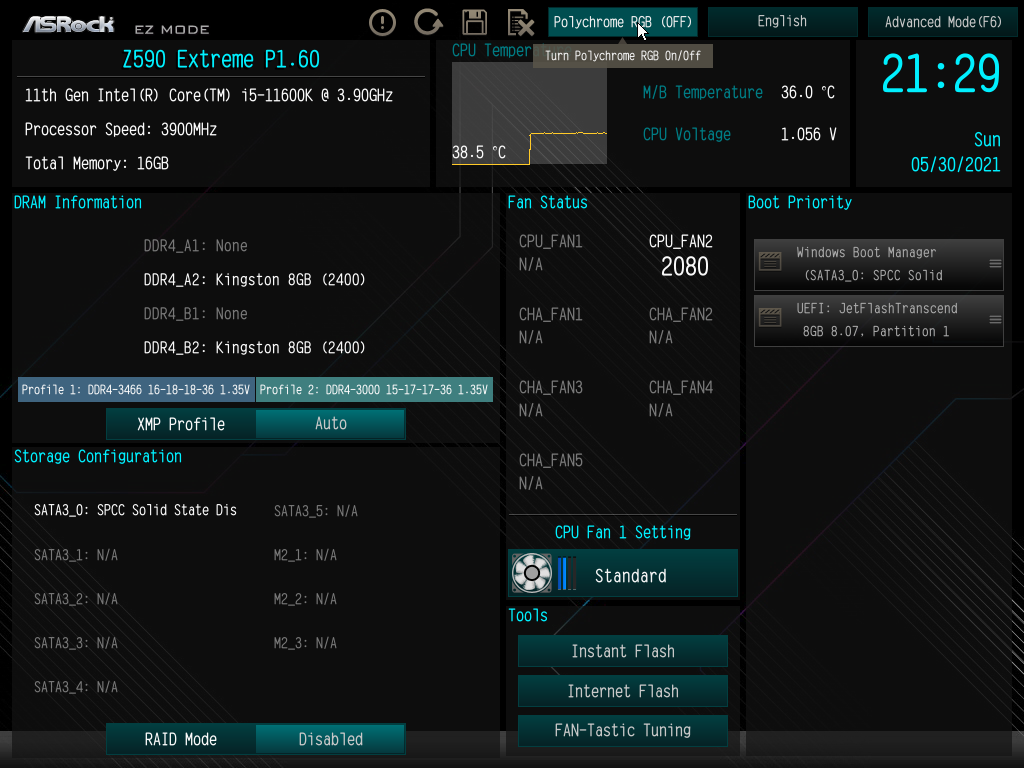Click DDR4_B1: None slot

(x=195, y=313)
